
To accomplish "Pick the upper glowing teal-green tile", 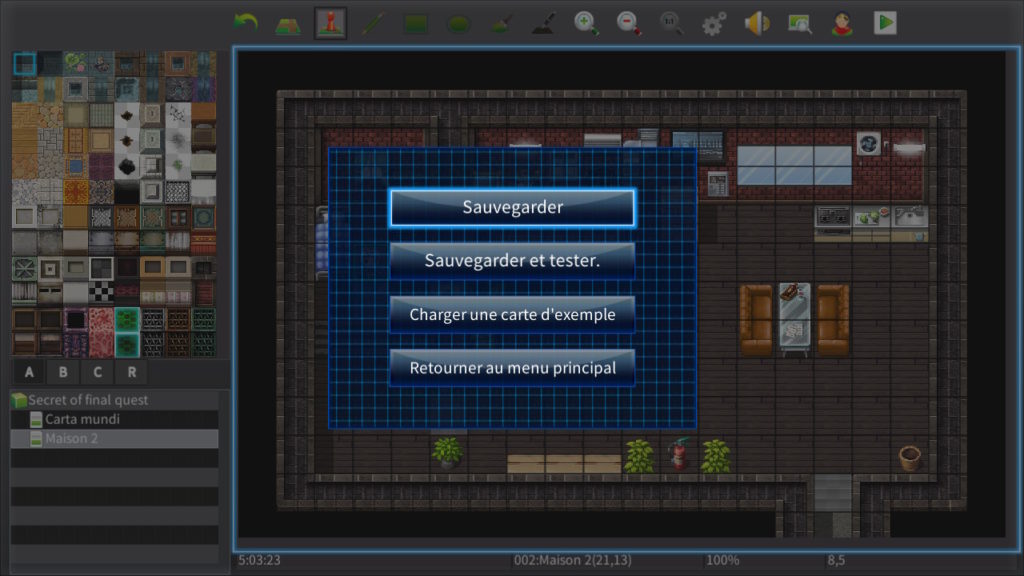I will coord(127,319).
